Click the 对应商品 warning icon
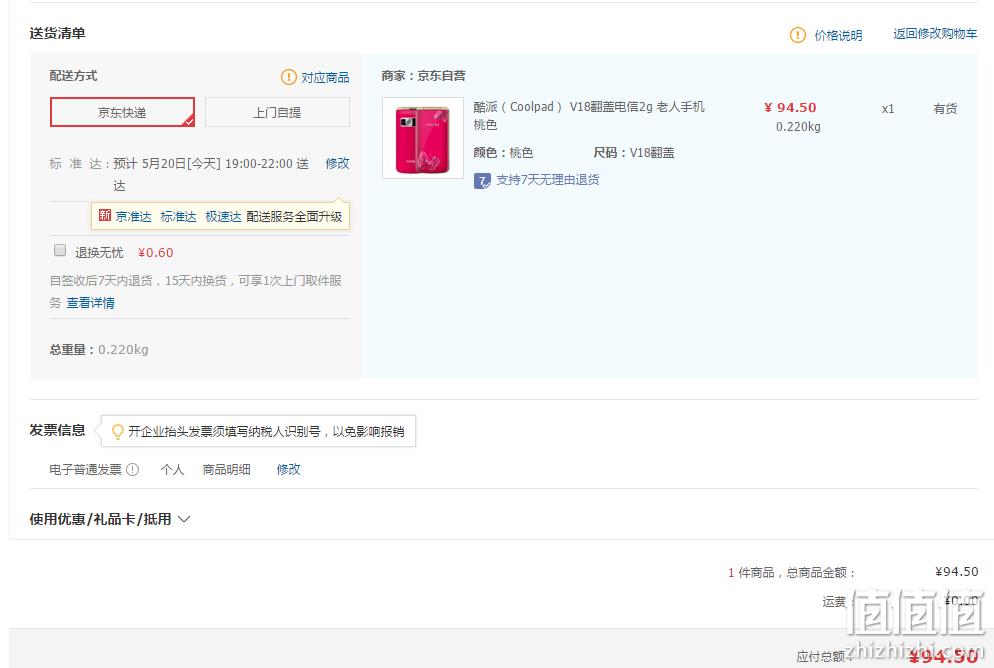Viewport: 994px width, 668px height. click(288, 77)
